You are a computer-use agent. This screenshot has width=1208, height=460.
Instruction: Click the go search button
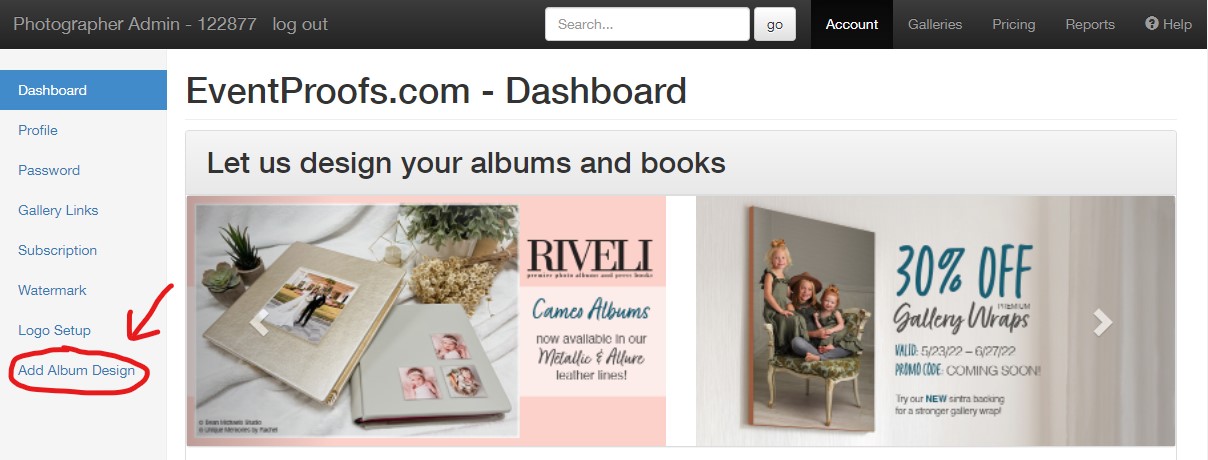(x=775, y=25)
